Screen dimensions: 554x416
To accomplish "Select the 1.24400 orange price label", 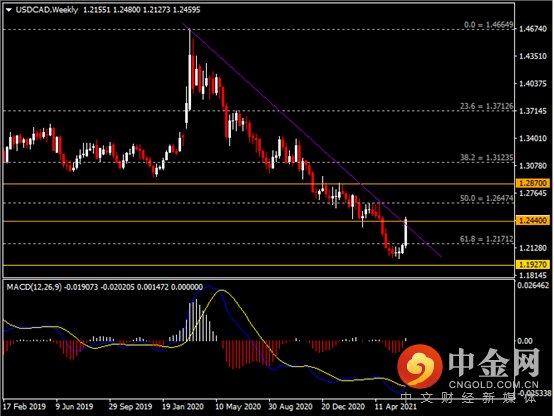I will pyautogui.click(x=533, y=221).
